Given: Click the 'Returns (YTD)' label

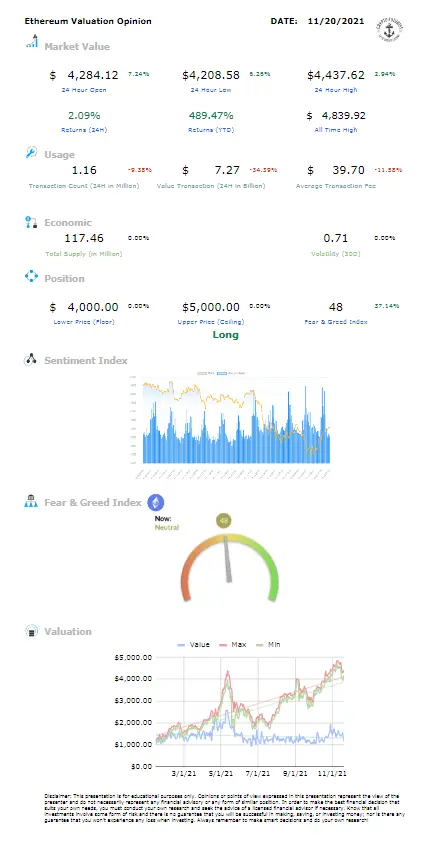Looking at the screenshot, I should [211, 130].
